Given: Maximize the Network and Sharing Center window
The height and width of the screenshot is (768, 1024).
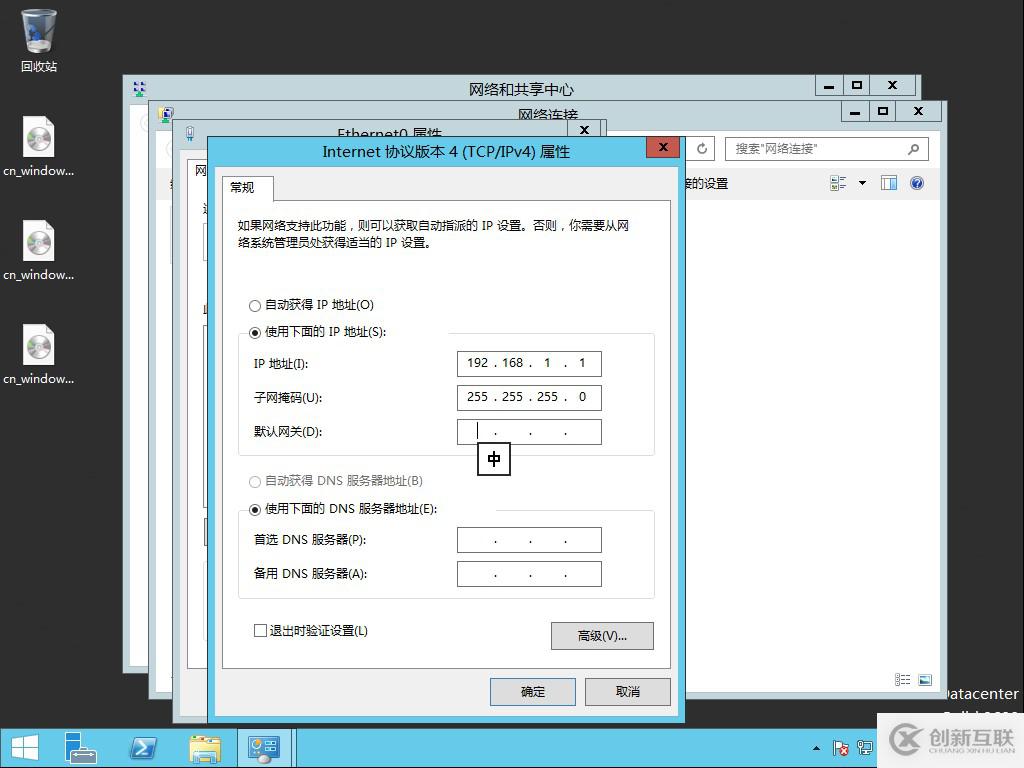Looking at the screenshot, I should [x=857, y=86].
